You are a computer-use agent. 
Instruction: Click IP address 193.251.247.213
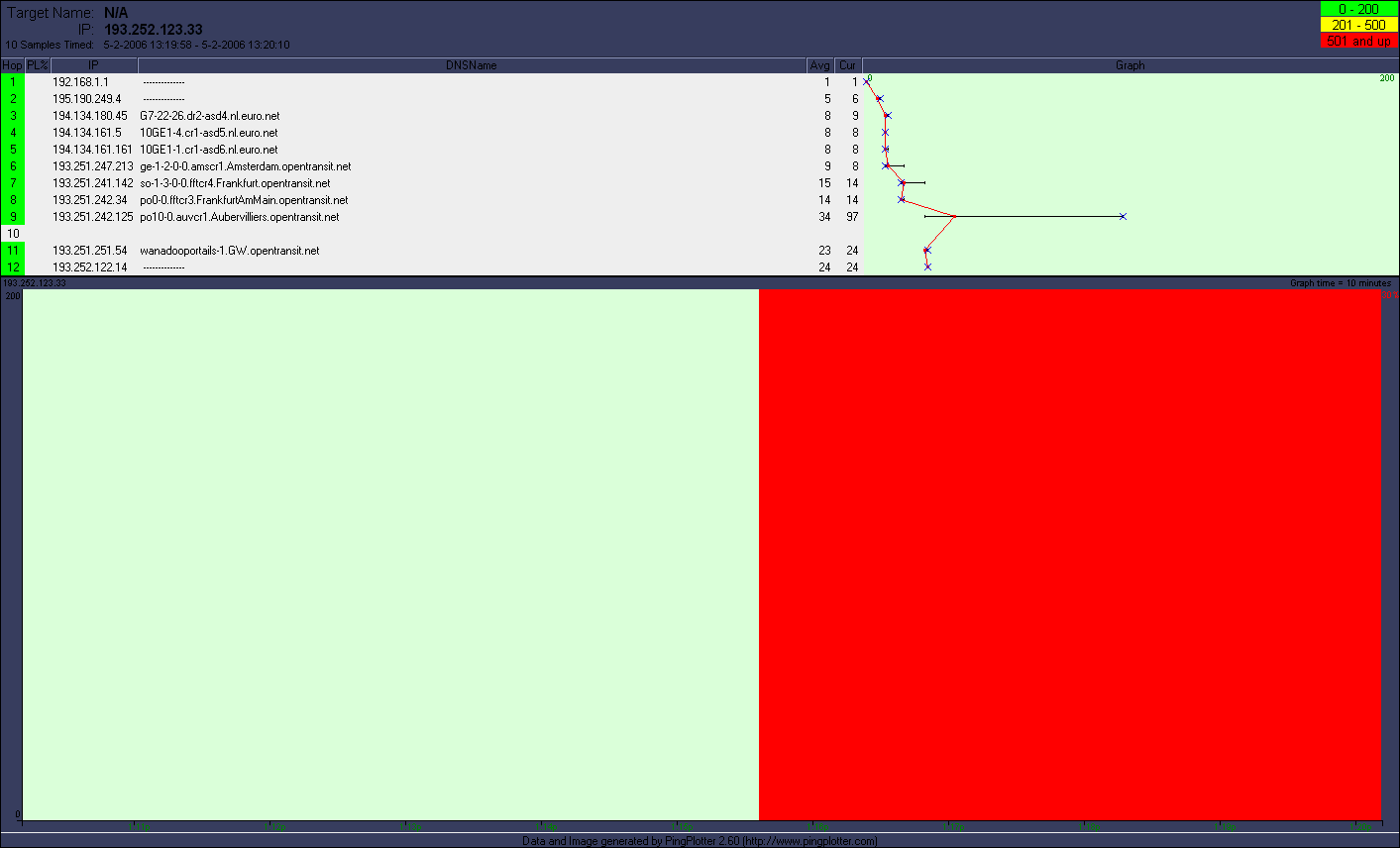pos(92,166)
